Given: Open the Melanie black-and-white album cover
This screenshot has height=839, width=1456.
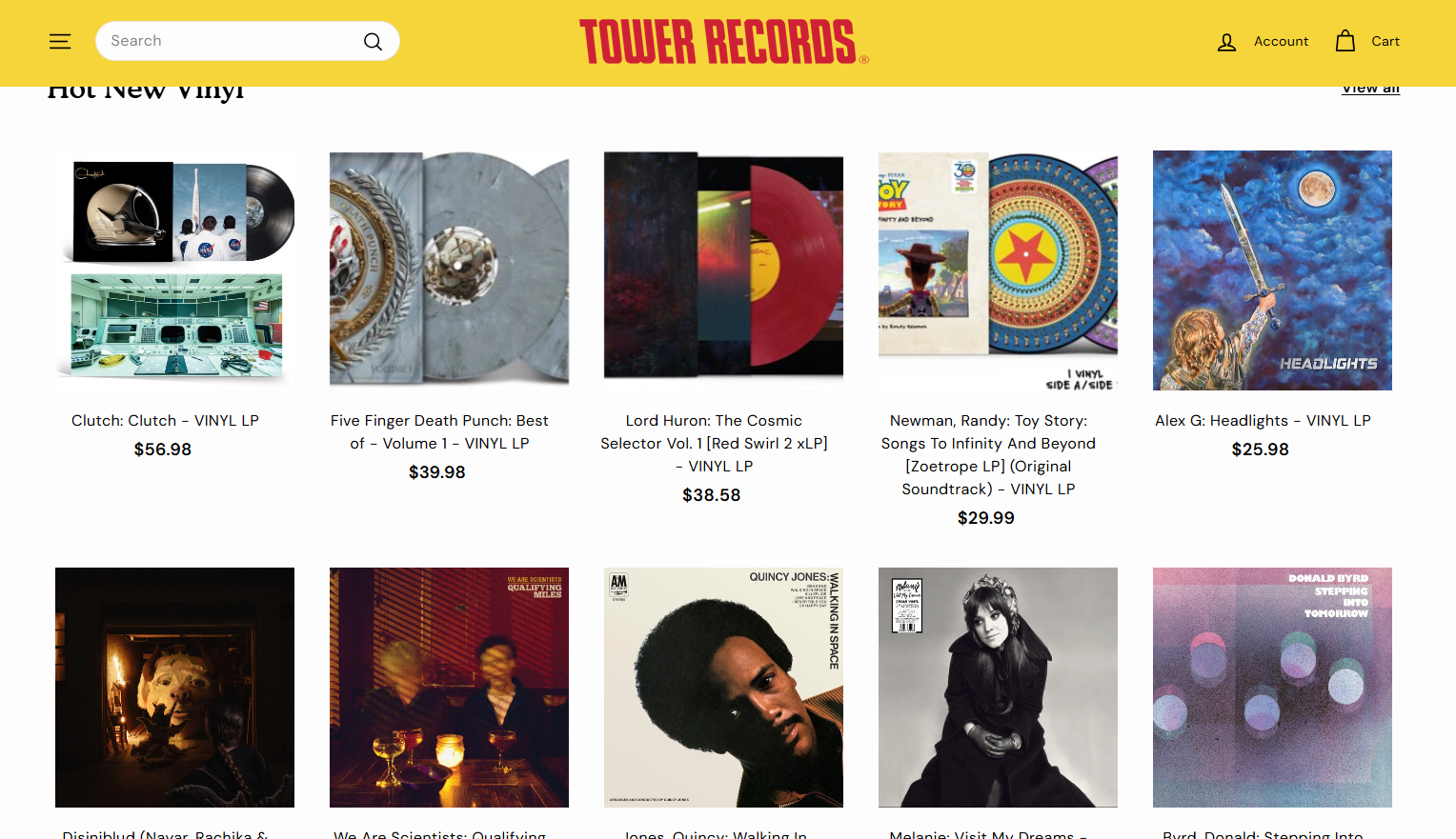Looking at the screenshot, I should 998,688.
